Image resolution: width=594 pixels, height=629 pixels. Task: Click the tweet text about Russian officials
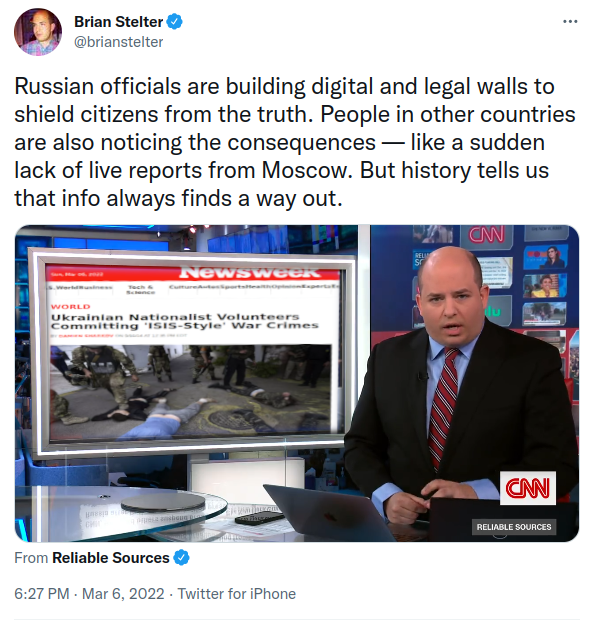pos(295,142)
